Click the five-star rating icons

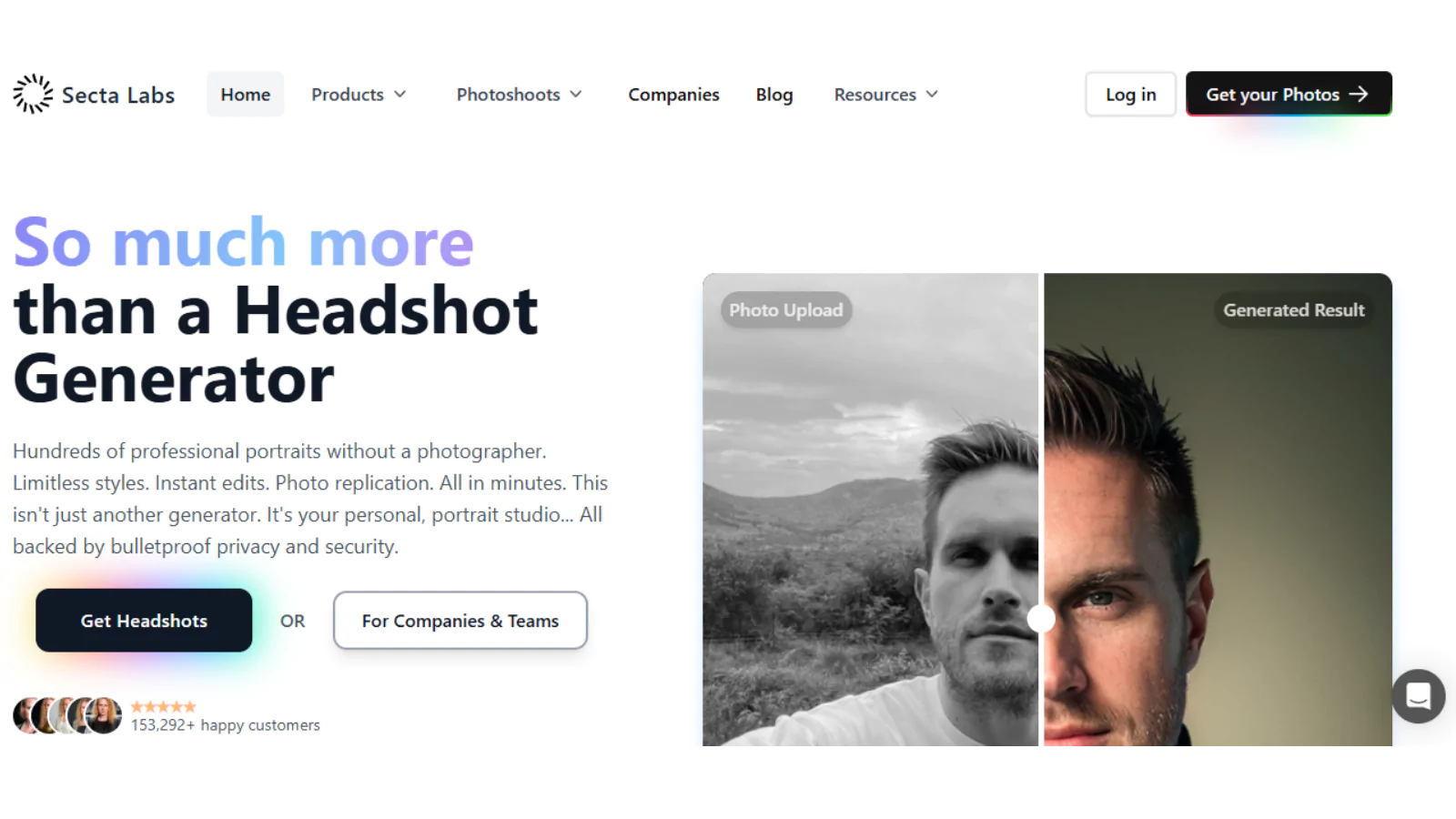[163, 706]
